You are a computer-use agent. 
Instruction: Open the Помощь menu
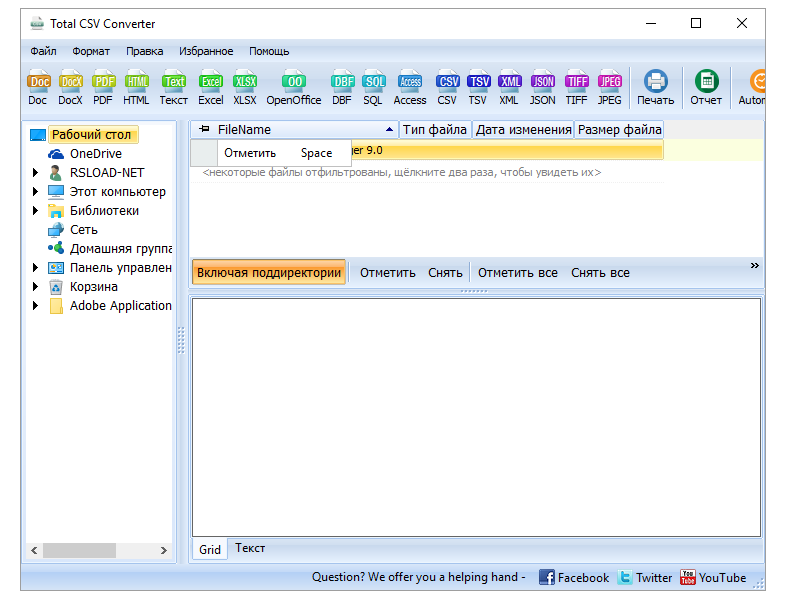[x=269, y=51]
